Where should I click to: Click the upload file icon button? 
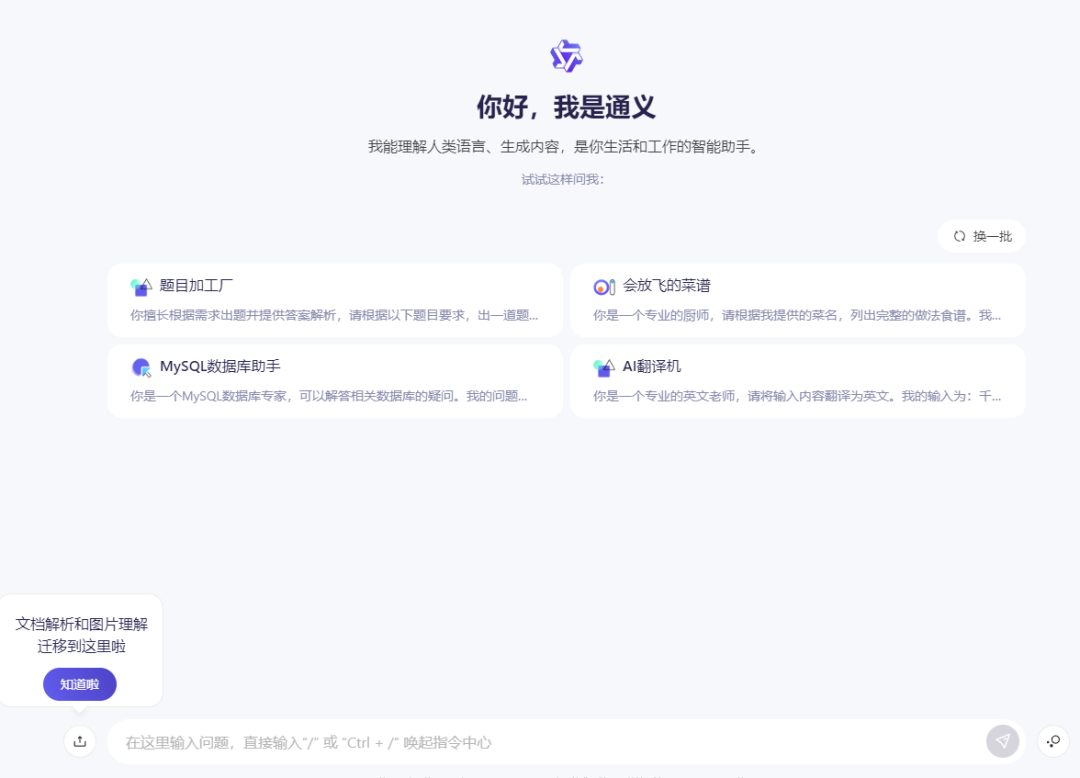[x=80, y=742]
